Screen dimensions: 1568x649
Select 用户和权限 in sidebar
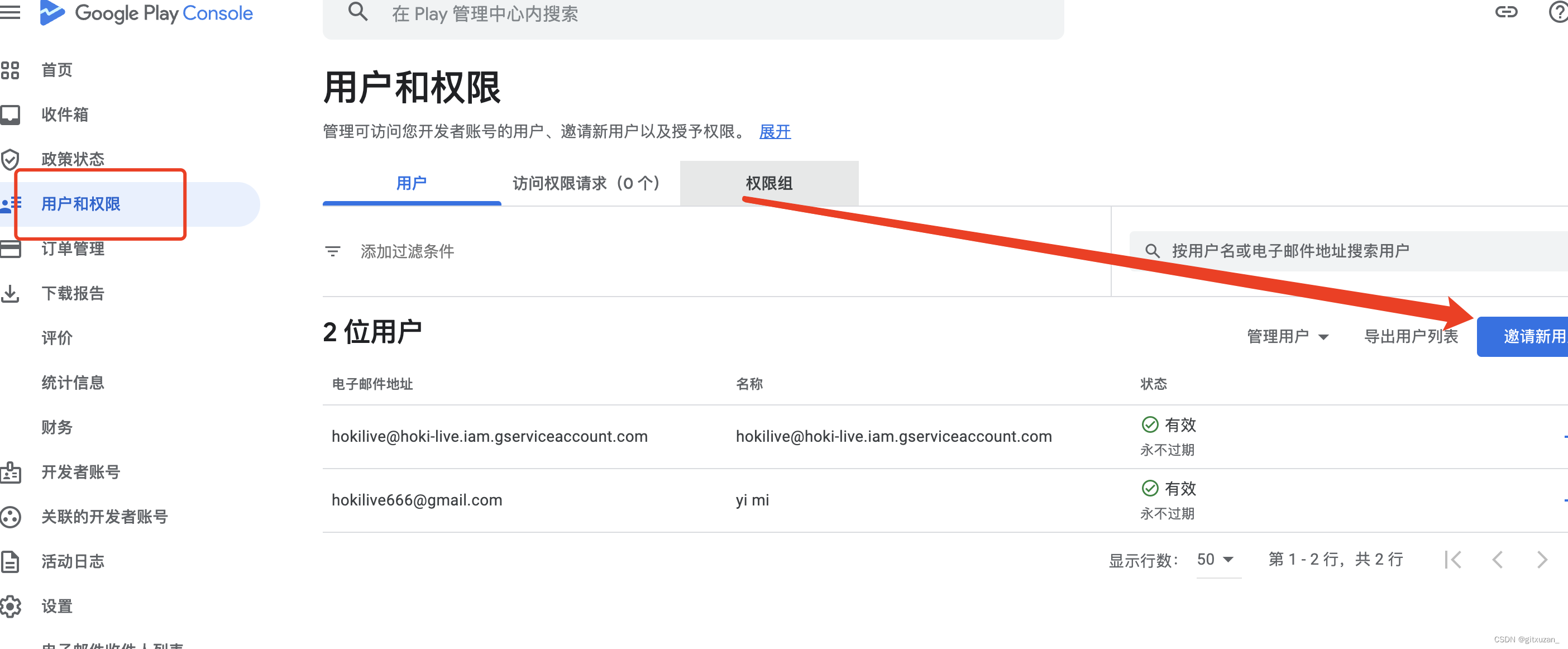point(81,204)
